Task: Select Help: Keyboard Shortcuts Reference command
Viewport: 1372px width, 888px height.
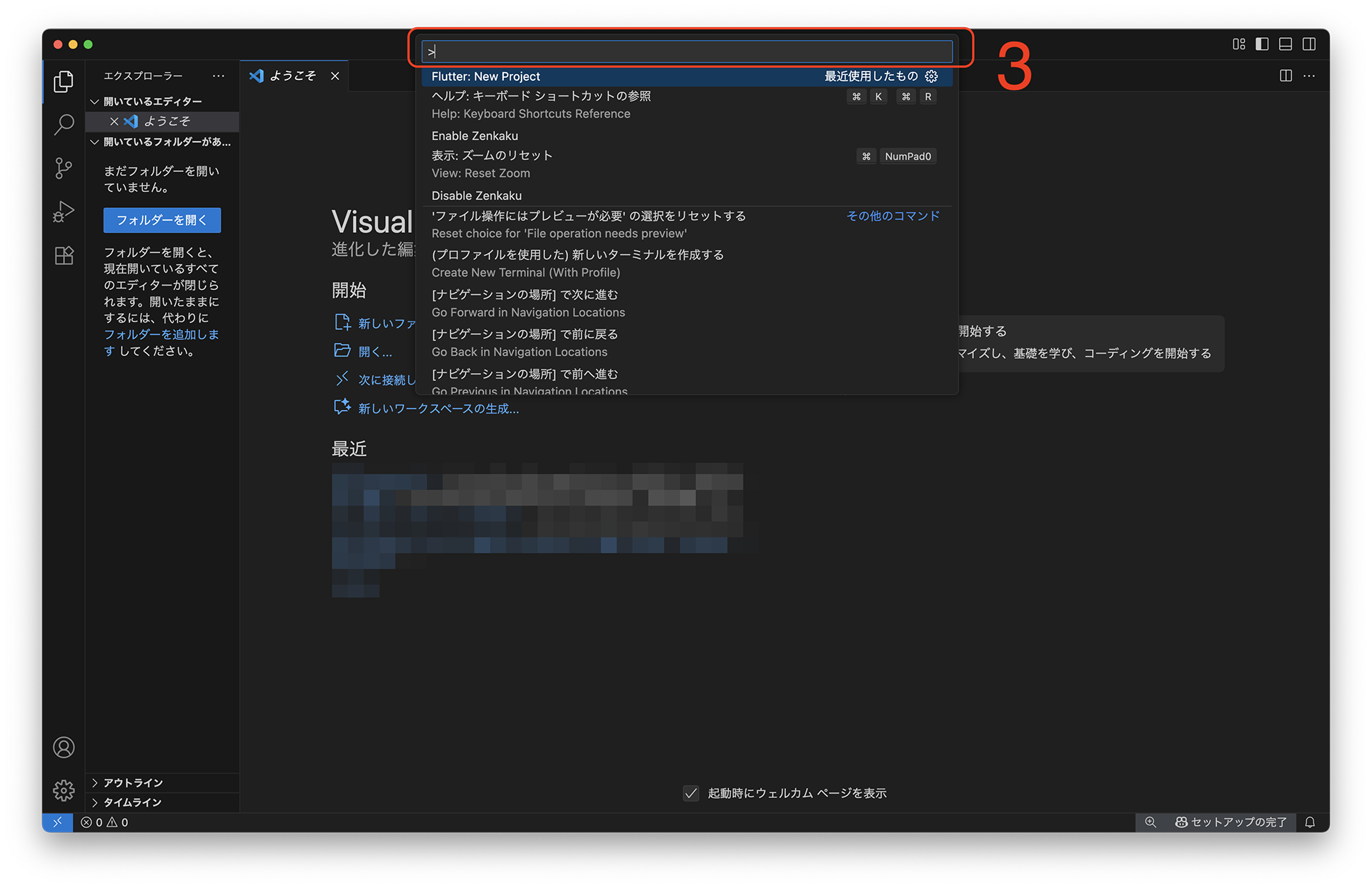Action: click(687, 105)
